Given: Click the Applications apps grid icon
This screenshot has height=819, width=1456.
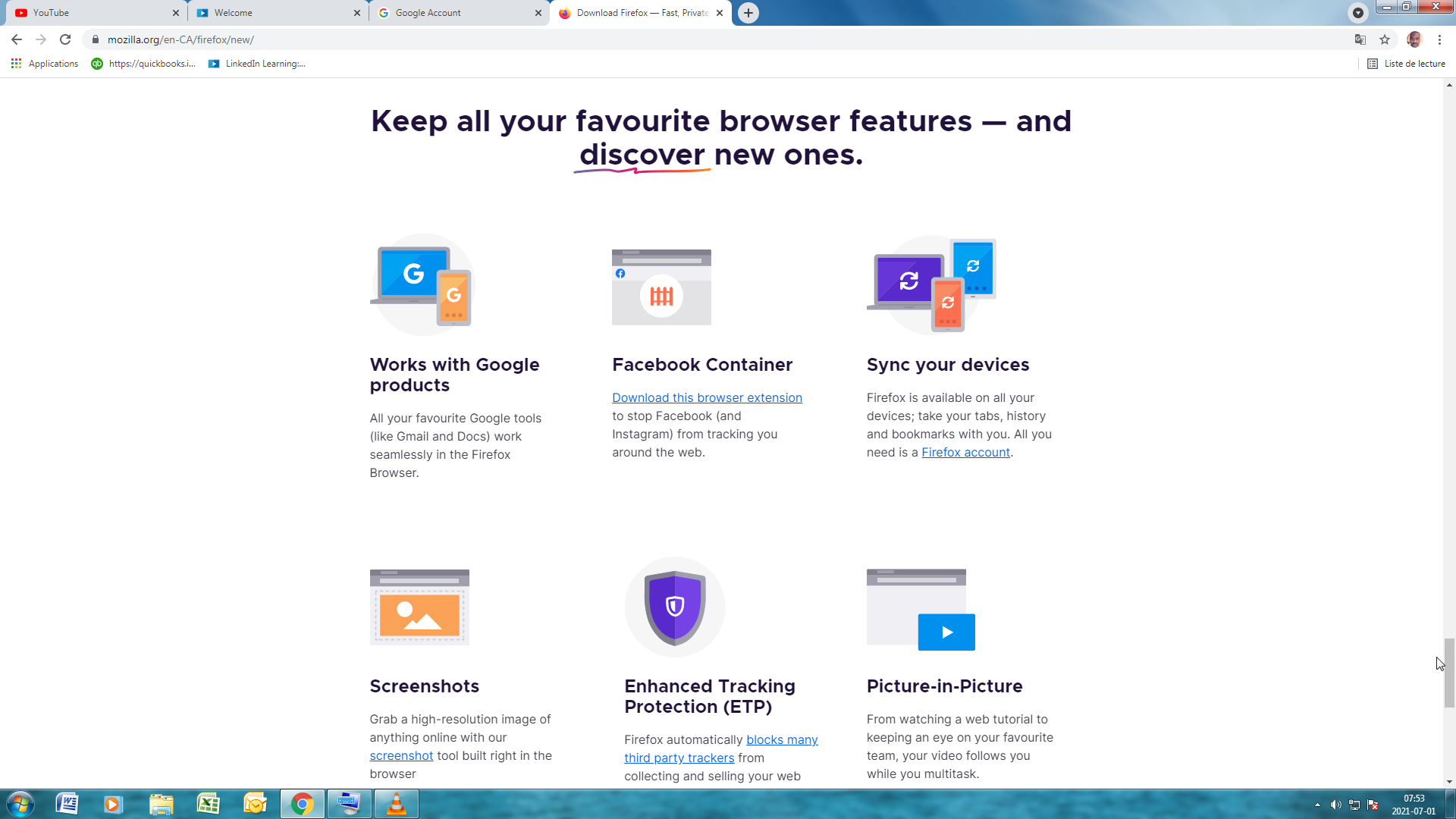Looking at the screenshot, I should [16, 64].
